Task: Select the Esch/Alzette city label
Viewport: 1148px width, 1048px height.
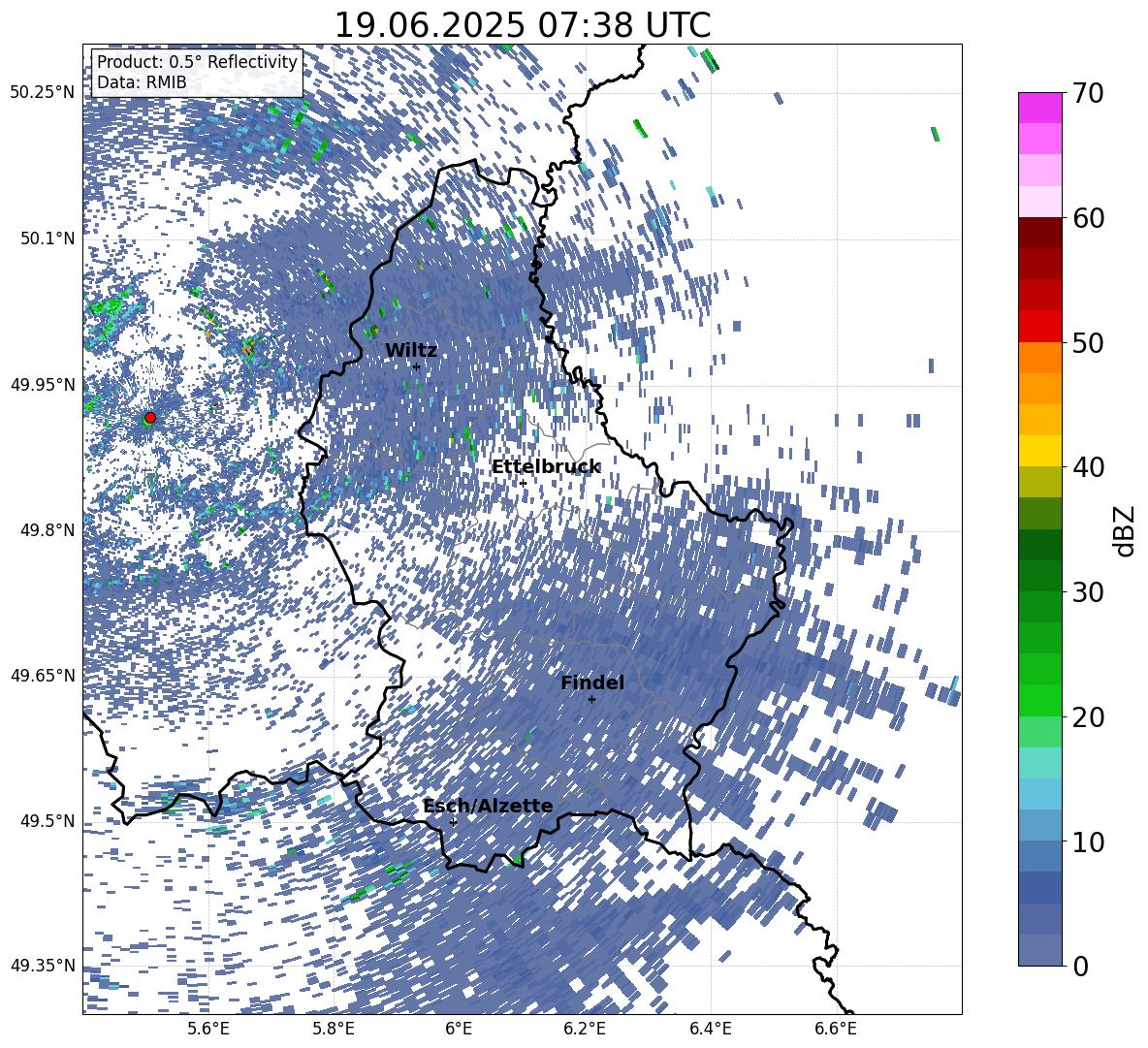Action: (x=488, y=807)
